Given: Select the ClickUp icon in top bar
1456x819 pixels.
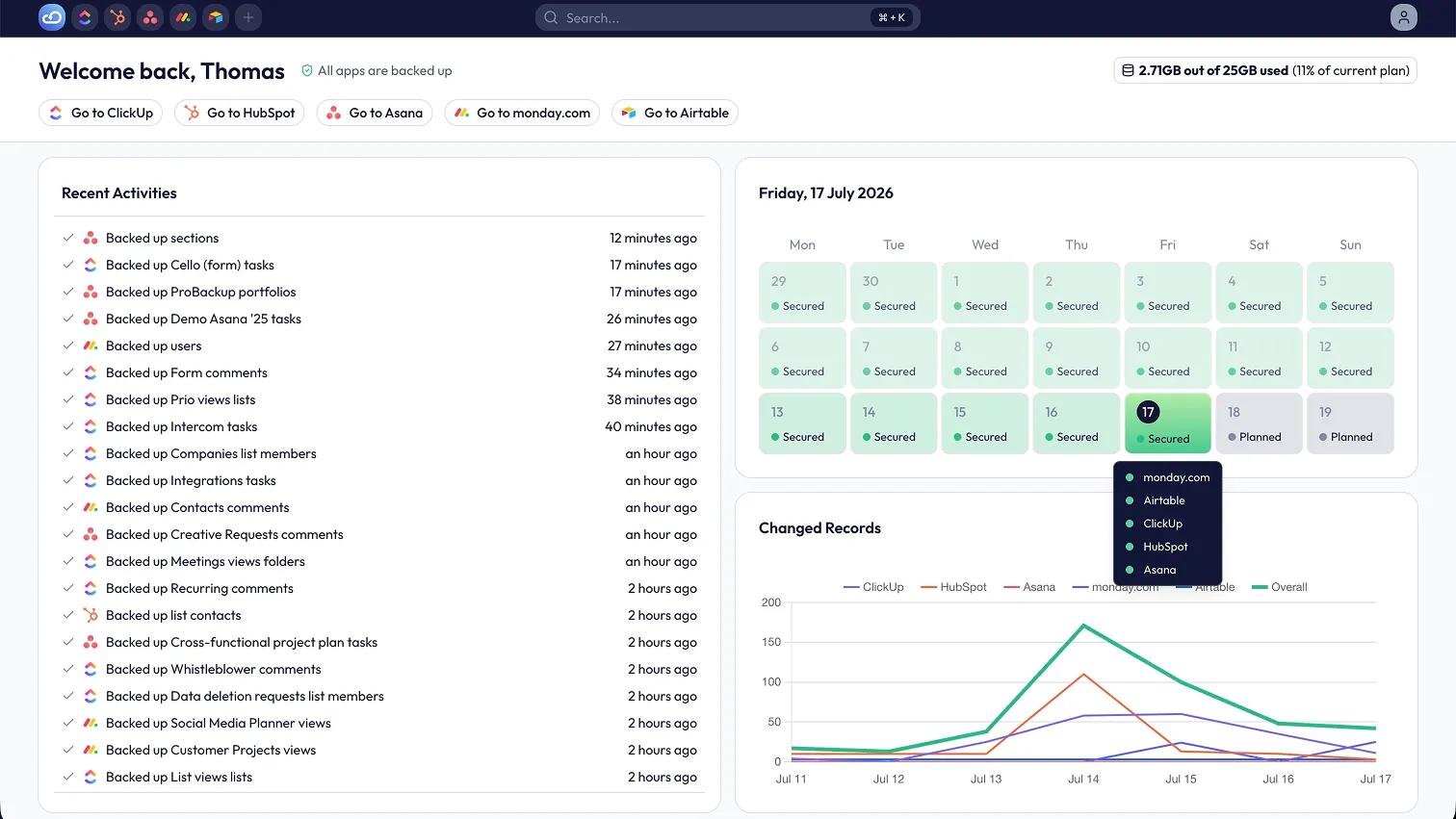Looking at the screenshot, I should 85,17.
